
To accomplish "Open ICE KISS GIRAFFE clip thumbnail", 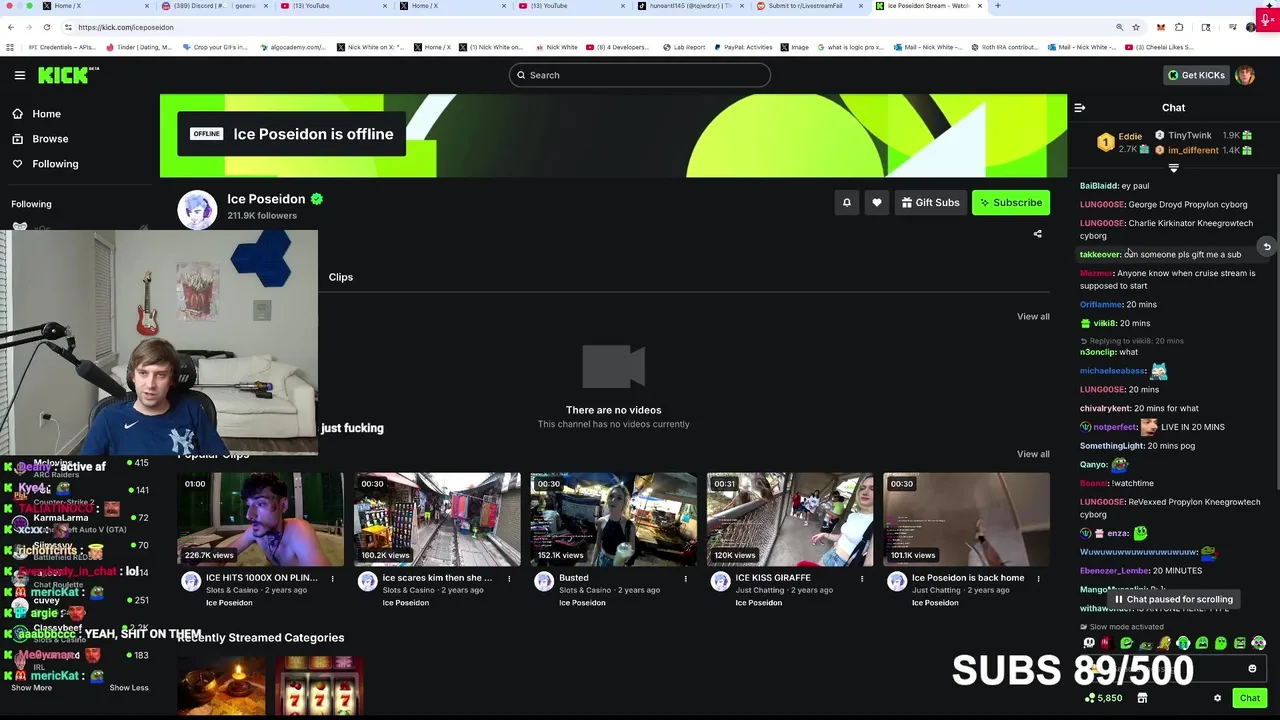I will pos(790,519).
